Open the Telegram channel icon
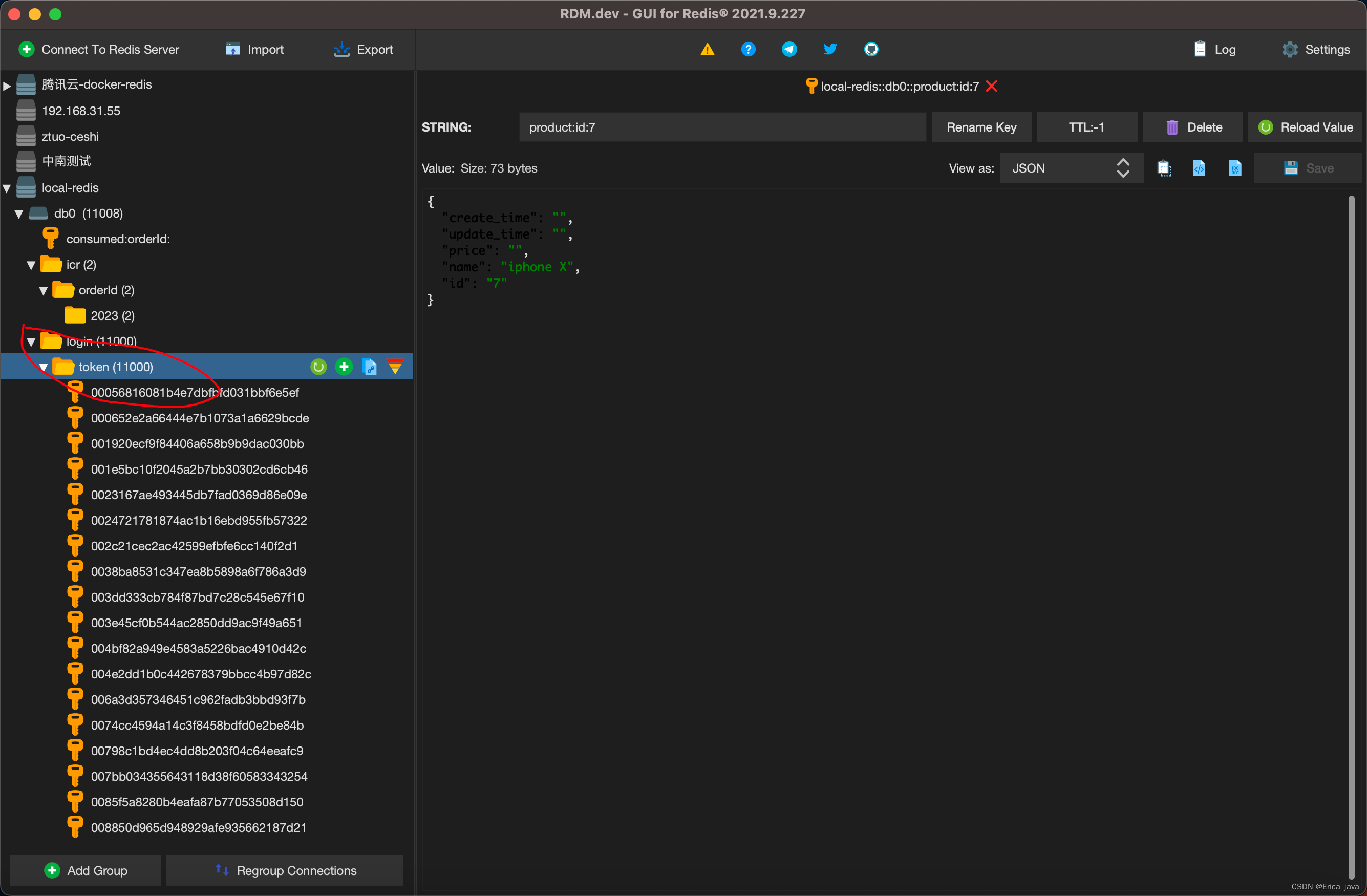Screen dimensions: 1367x896 tap(789, 49)
